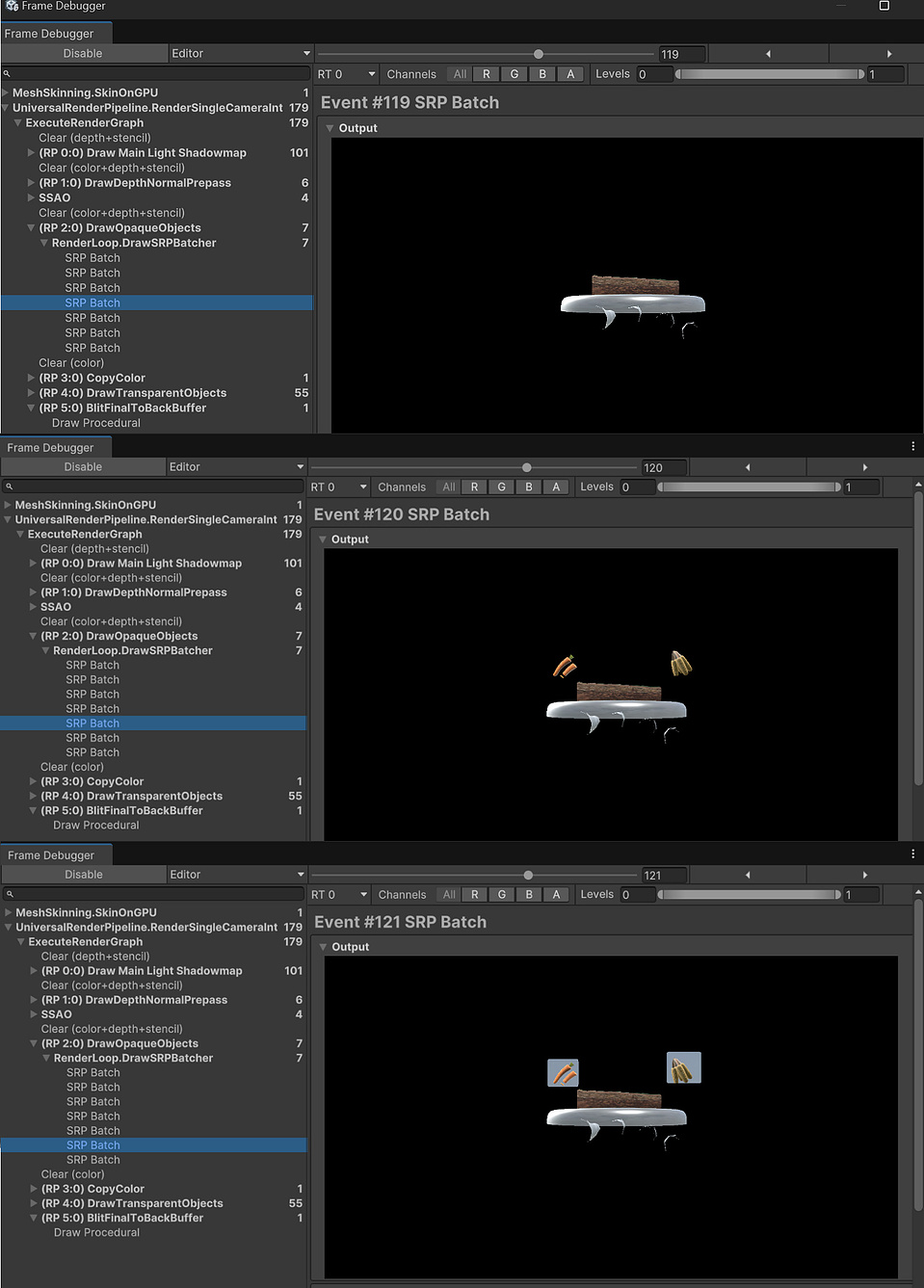Screen dimensions: 924x1288
Task: Select Draw Procedural in event 120 tree
Action: 96,826
